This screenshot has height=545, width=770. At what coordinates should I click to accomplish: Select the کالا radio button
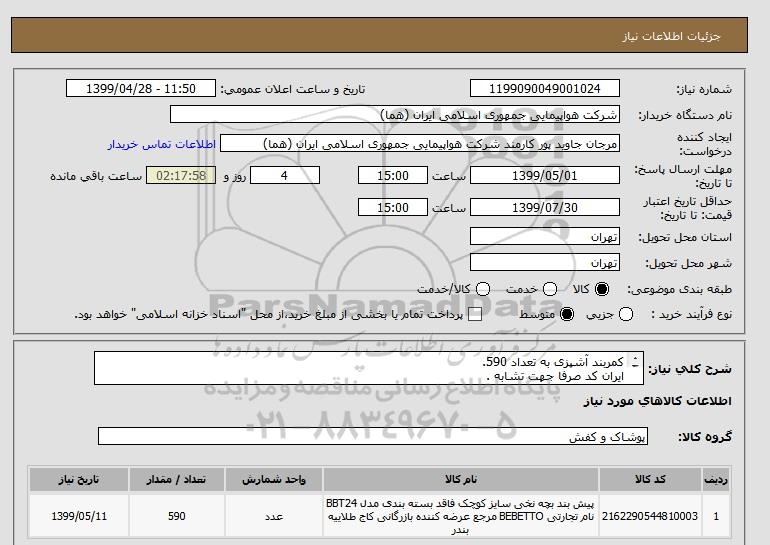click(602, 289)
